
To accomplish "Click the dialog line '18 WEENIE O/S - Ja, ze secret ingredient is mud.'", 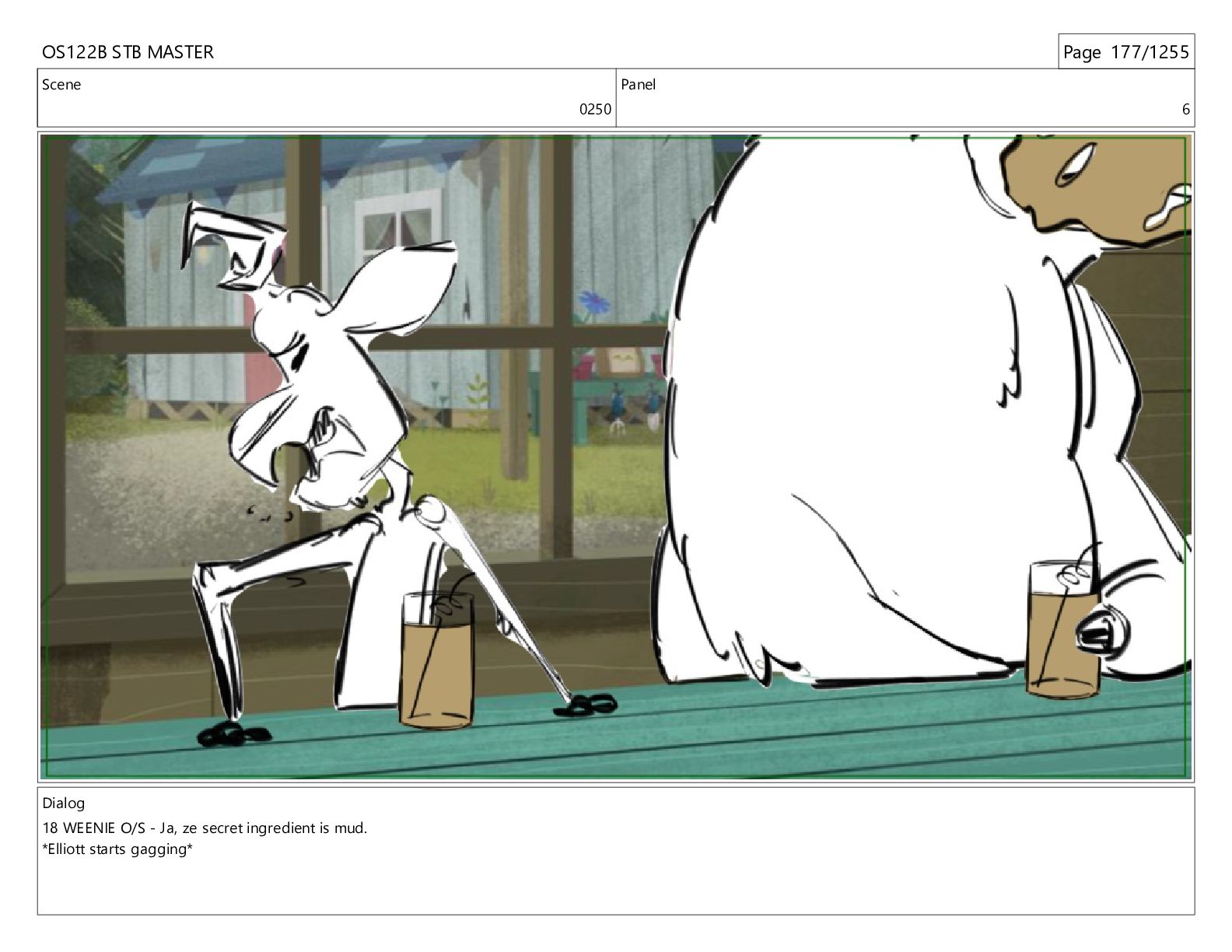I will (x=205, y=828).
